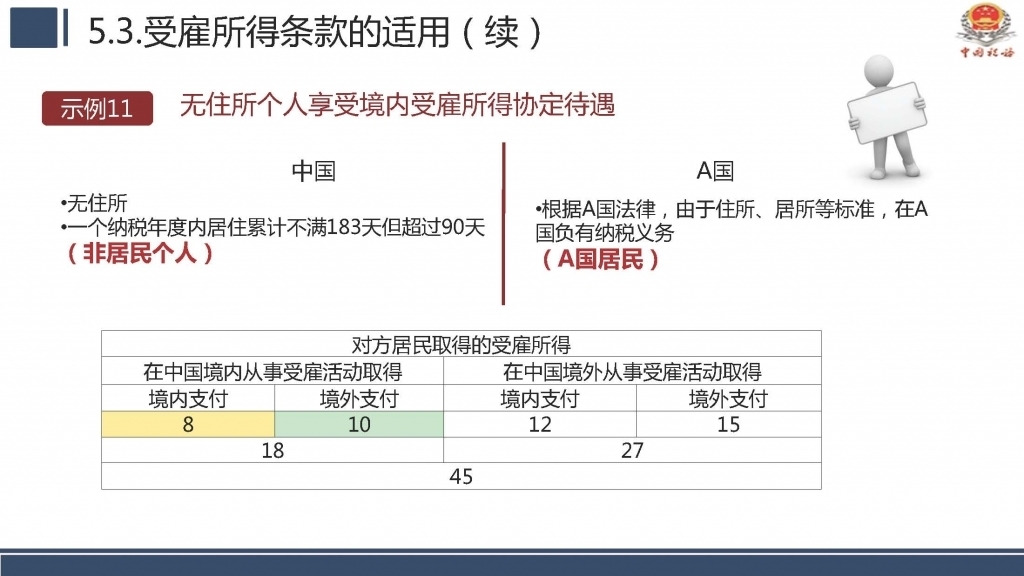Click the red text （非居民个人）
Screen dimensions: 1024x576
[140, 253]
